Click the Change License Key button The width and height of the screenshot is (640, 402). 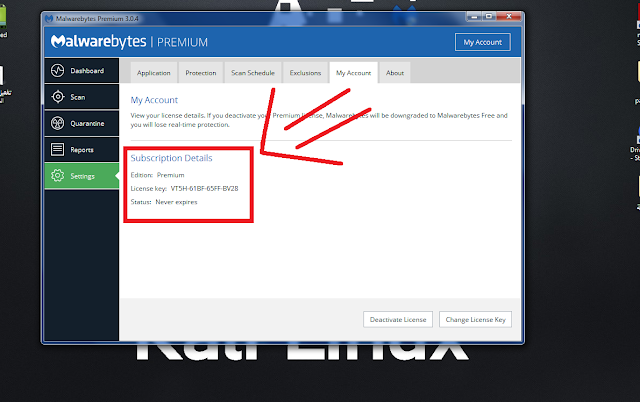click(476, 319)
